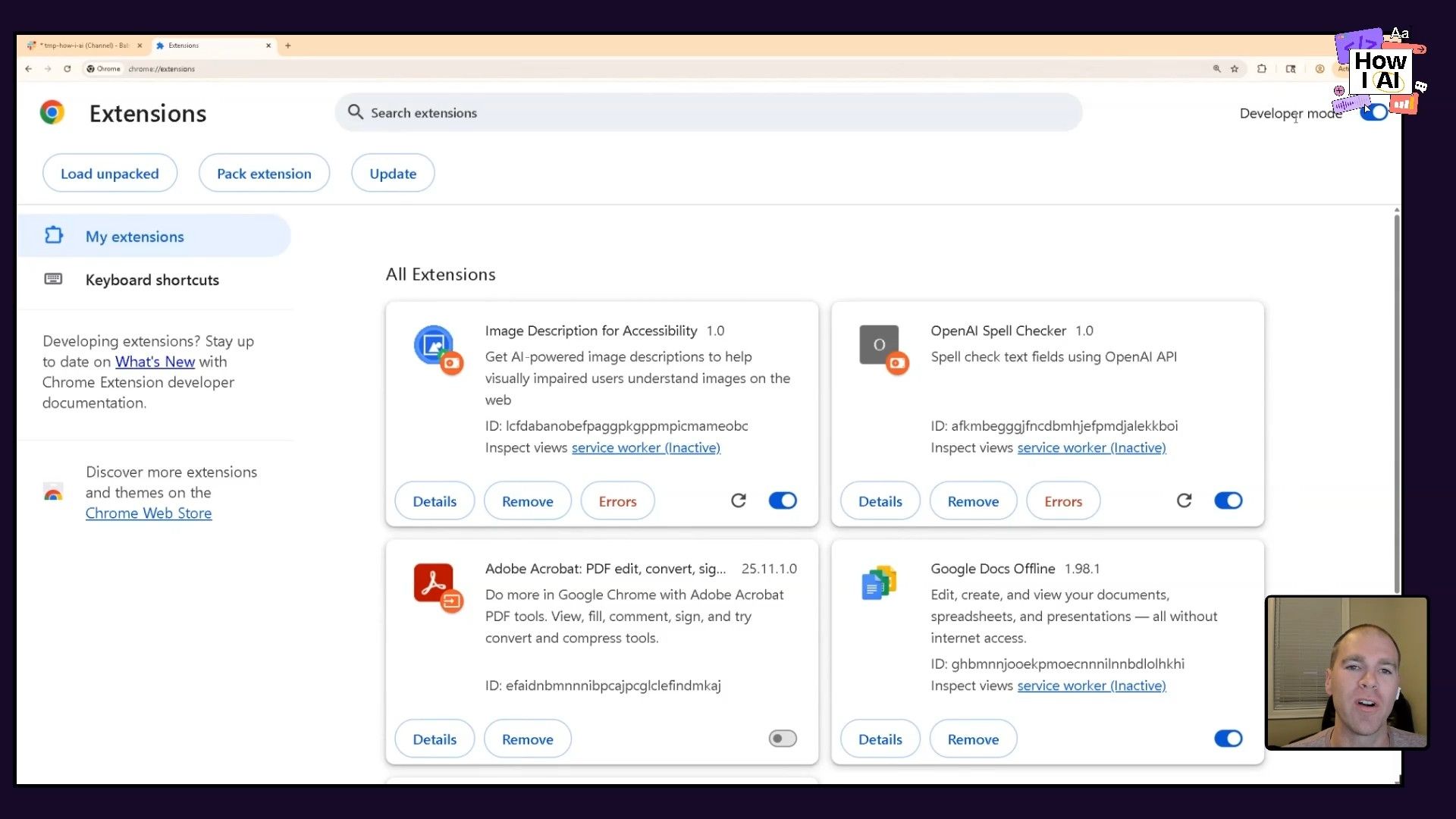Click Pack extension button

pos(264,173)
